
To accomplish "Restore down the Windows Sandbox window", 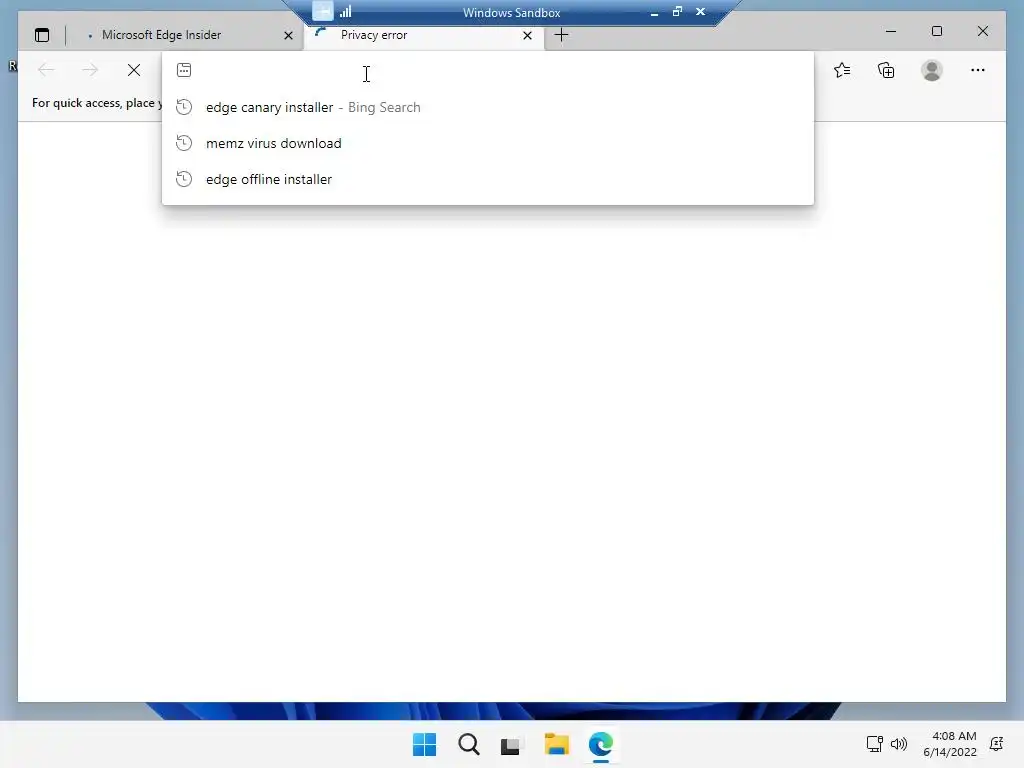I will tap(677, 12).
